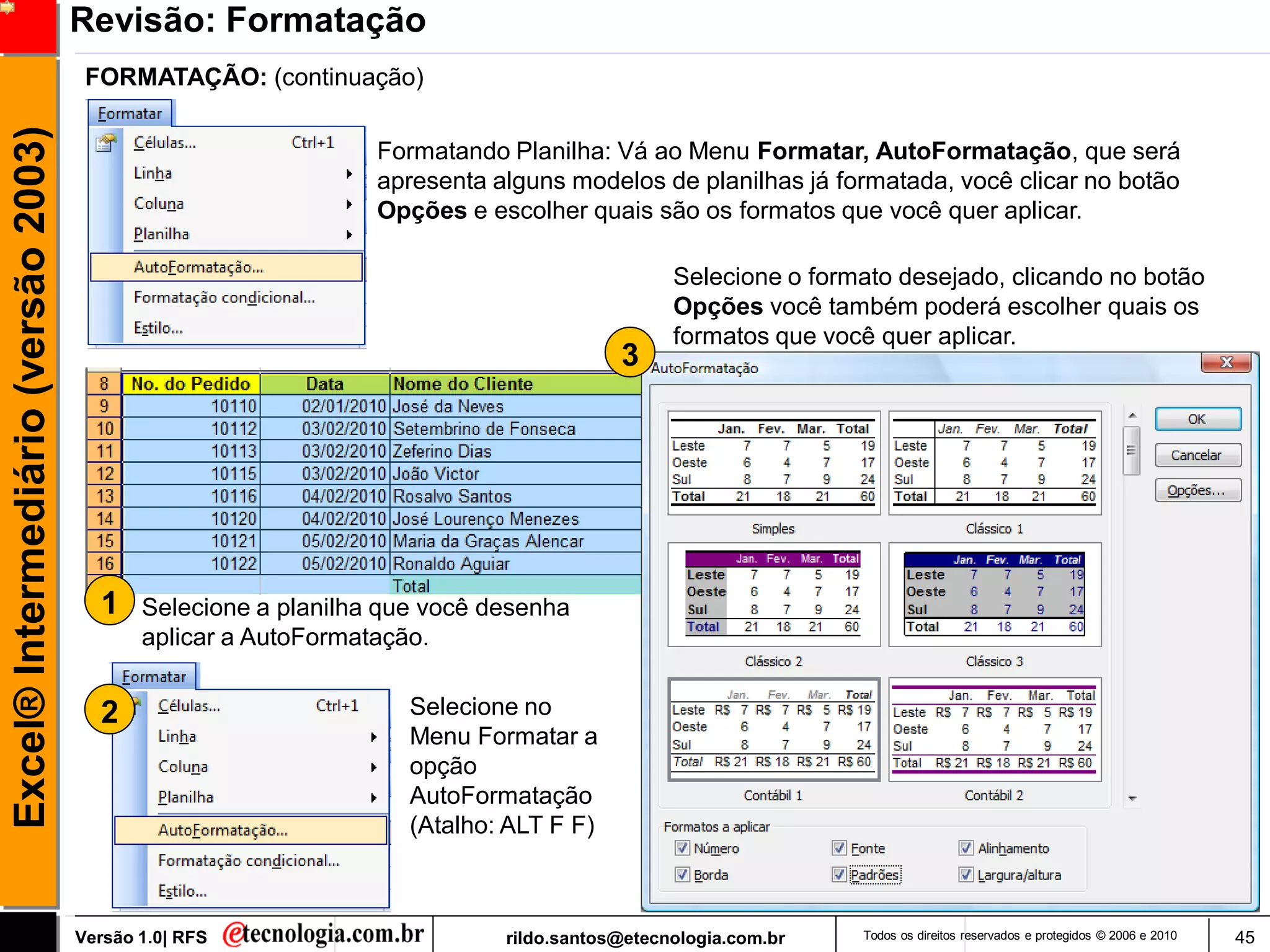Open the etecnologia.com.br footer link

click(x=324, y=934)
